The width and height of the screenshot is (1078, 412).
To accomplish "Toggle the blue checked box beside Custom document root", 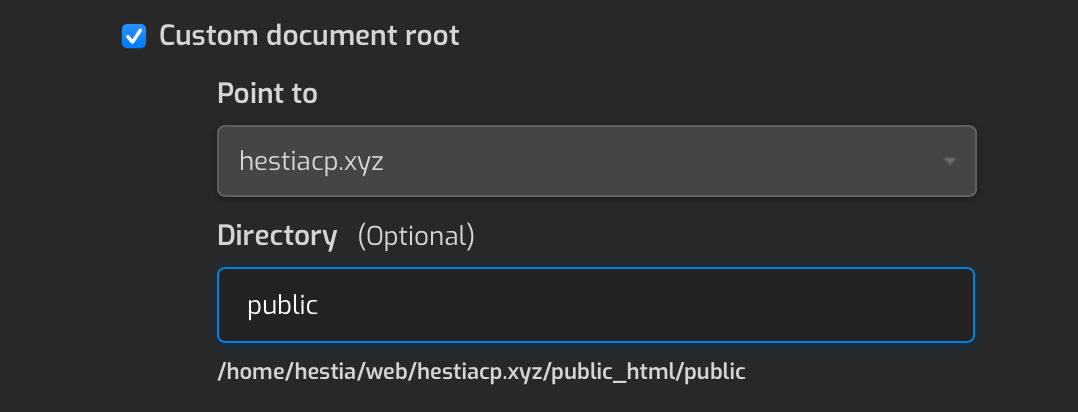I will 133,37.
